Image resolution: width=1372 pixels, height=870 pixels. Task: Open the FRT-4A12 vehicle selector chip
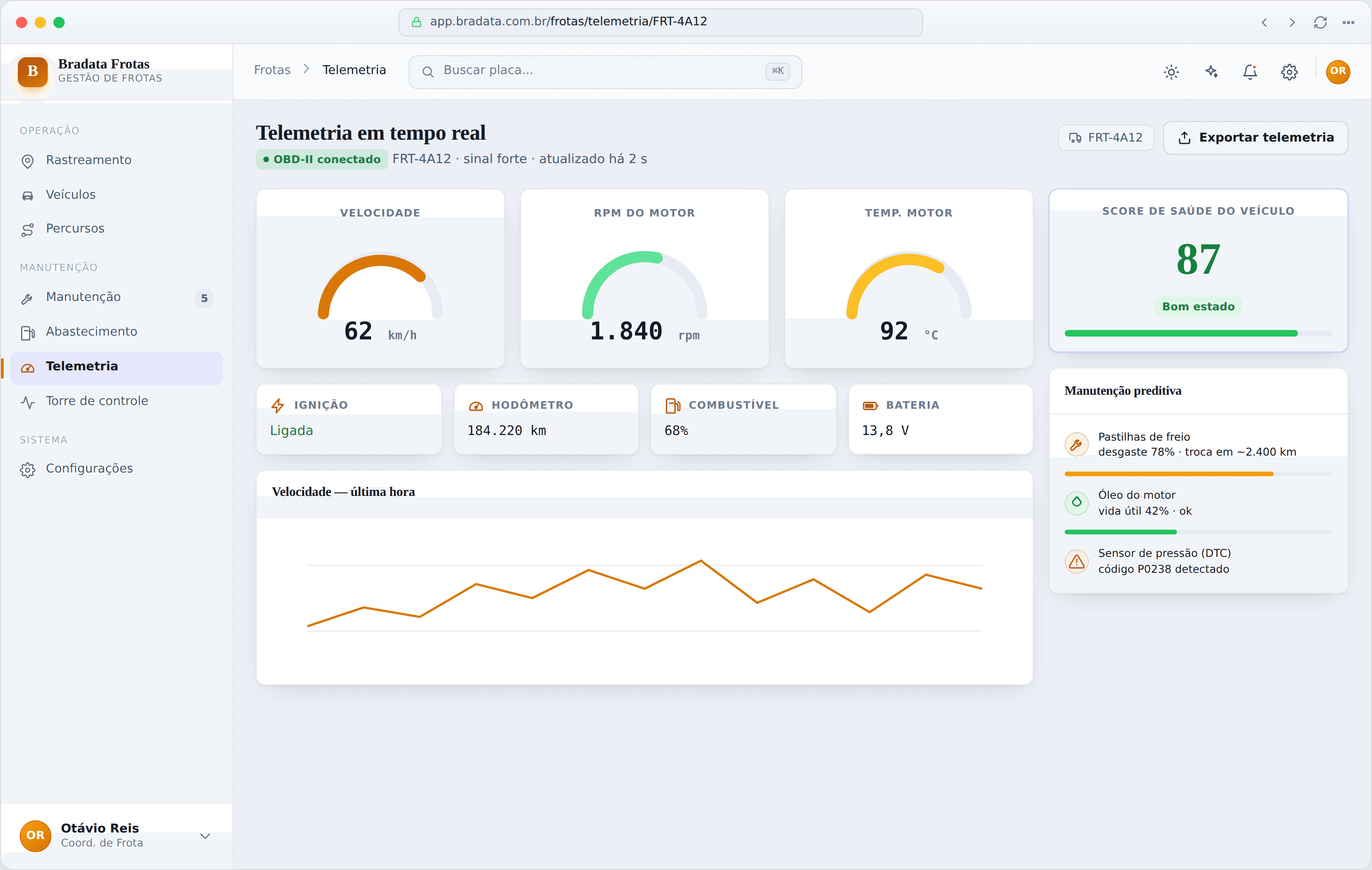[x=1106, y=137]
